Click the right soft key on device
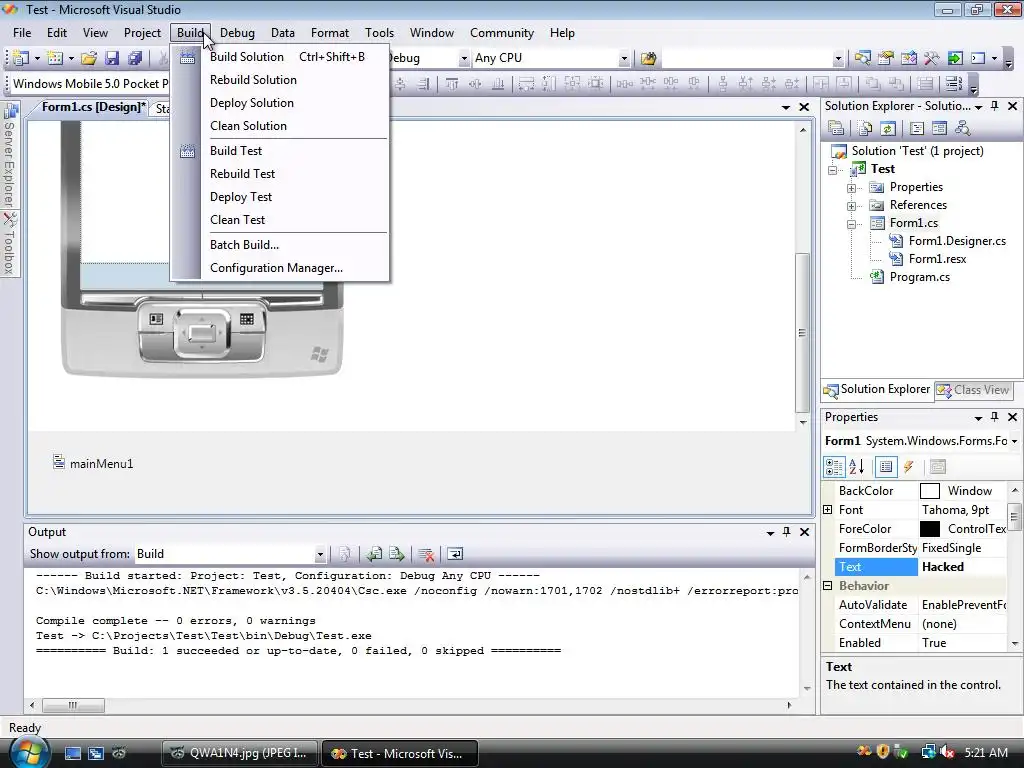This screenshot has width=1024, height=768. (247, 319)
